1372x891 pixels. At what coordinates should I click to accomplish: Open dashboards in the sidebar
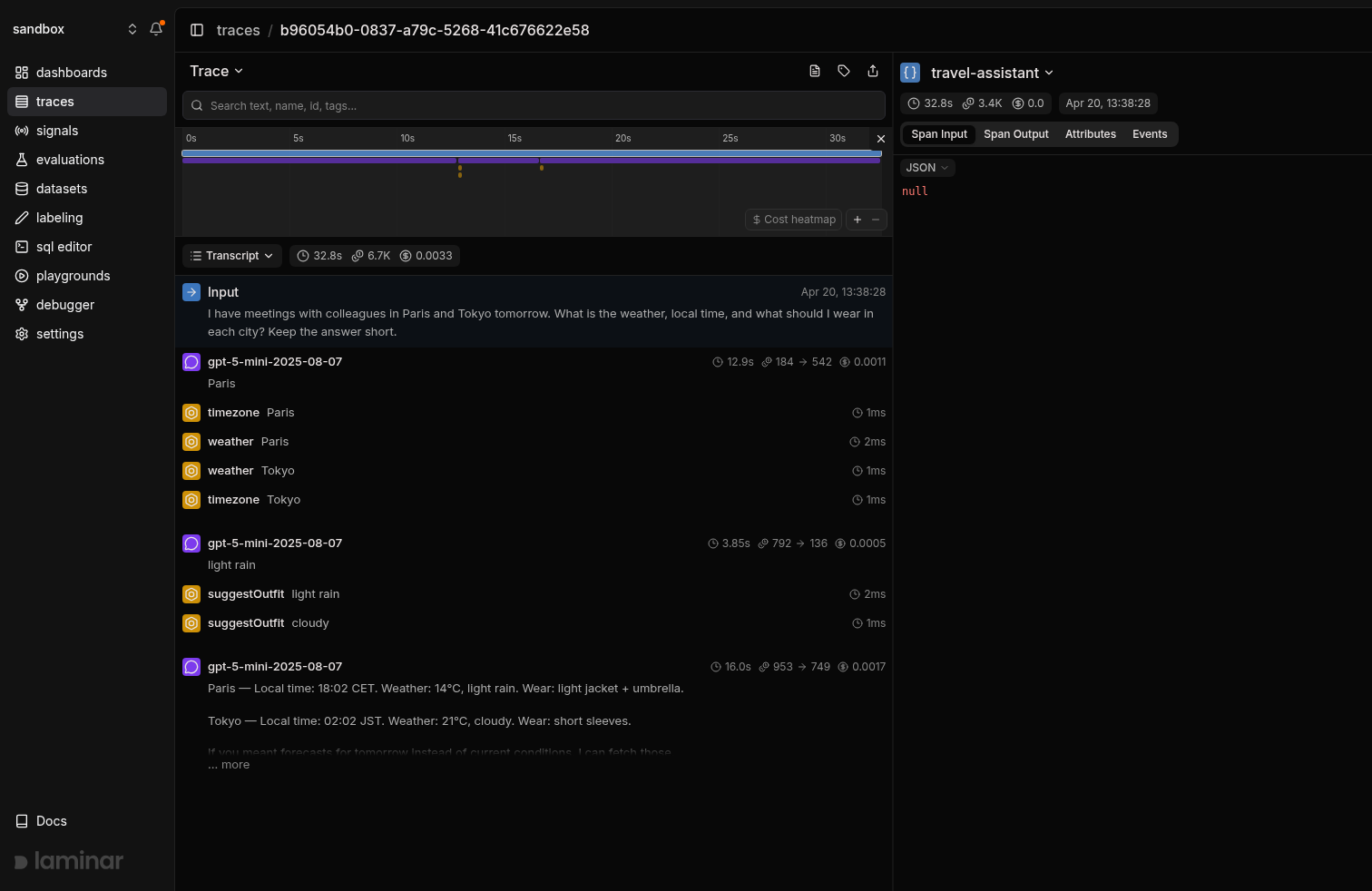[x=87, y=73]
